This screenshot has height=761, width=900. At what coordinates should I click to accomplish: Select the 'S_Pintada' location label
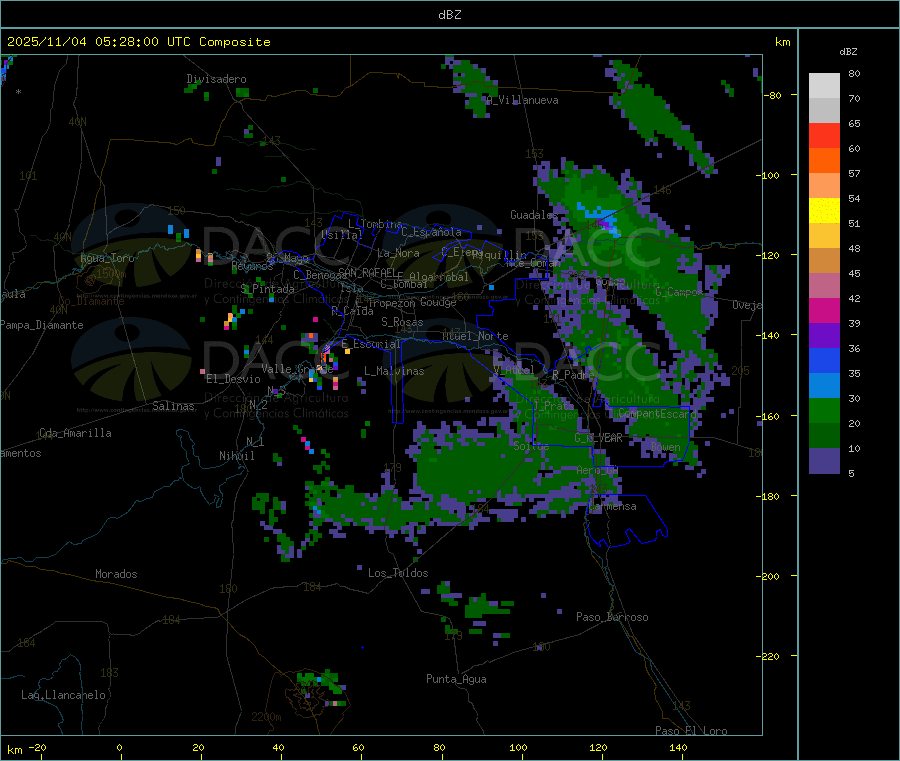pos(267,289)
